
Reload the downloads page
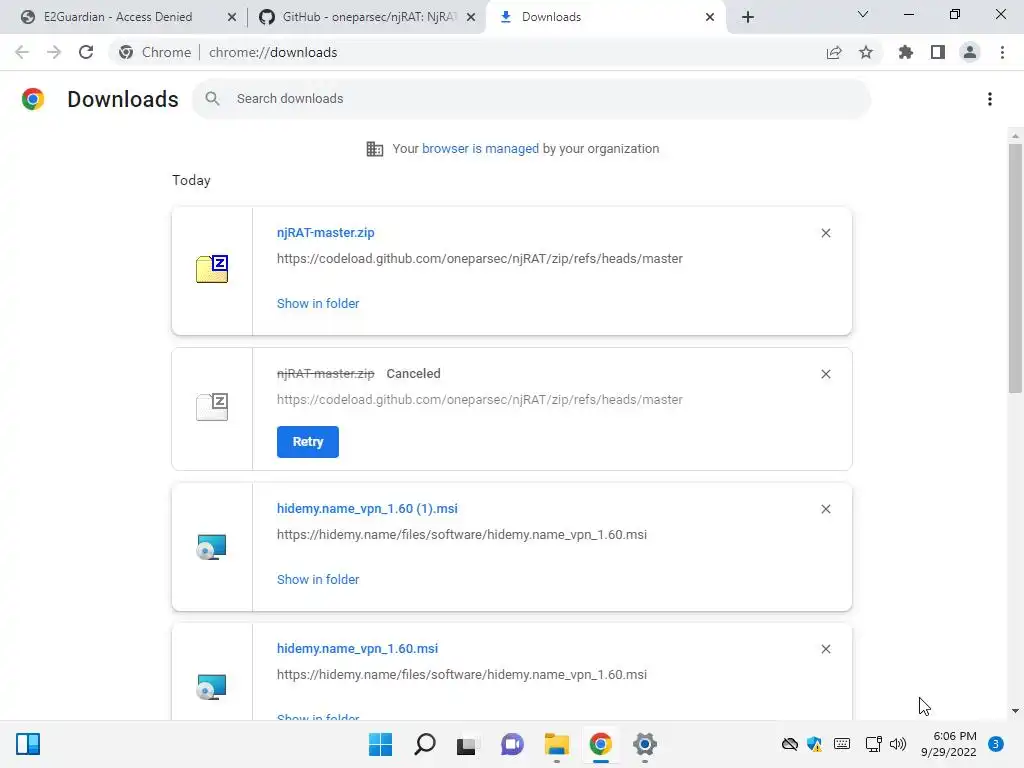86,52
